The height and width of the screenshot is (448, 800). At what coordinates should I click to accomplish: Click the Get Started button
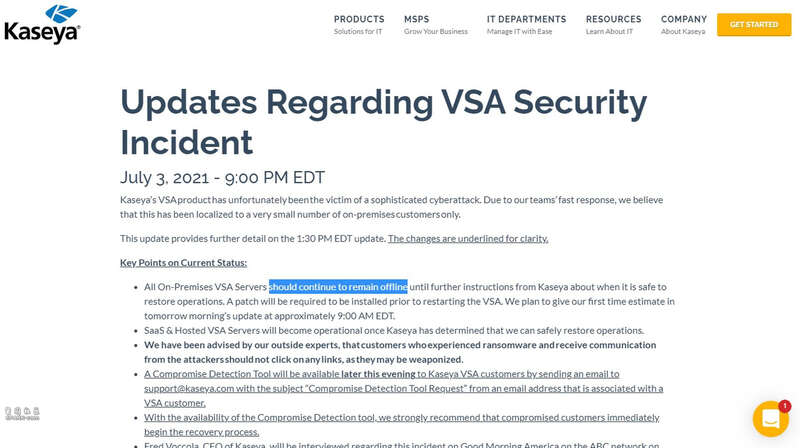pos(754,24)
